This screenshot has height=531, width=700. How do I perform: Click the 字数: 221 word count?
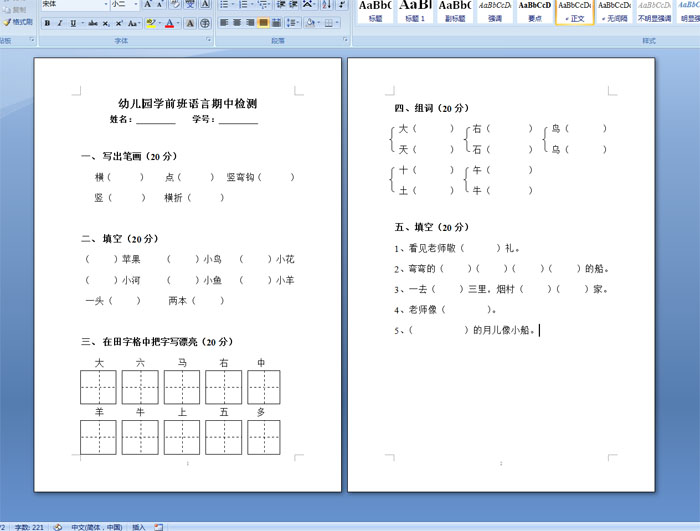(x=29, y=527)
